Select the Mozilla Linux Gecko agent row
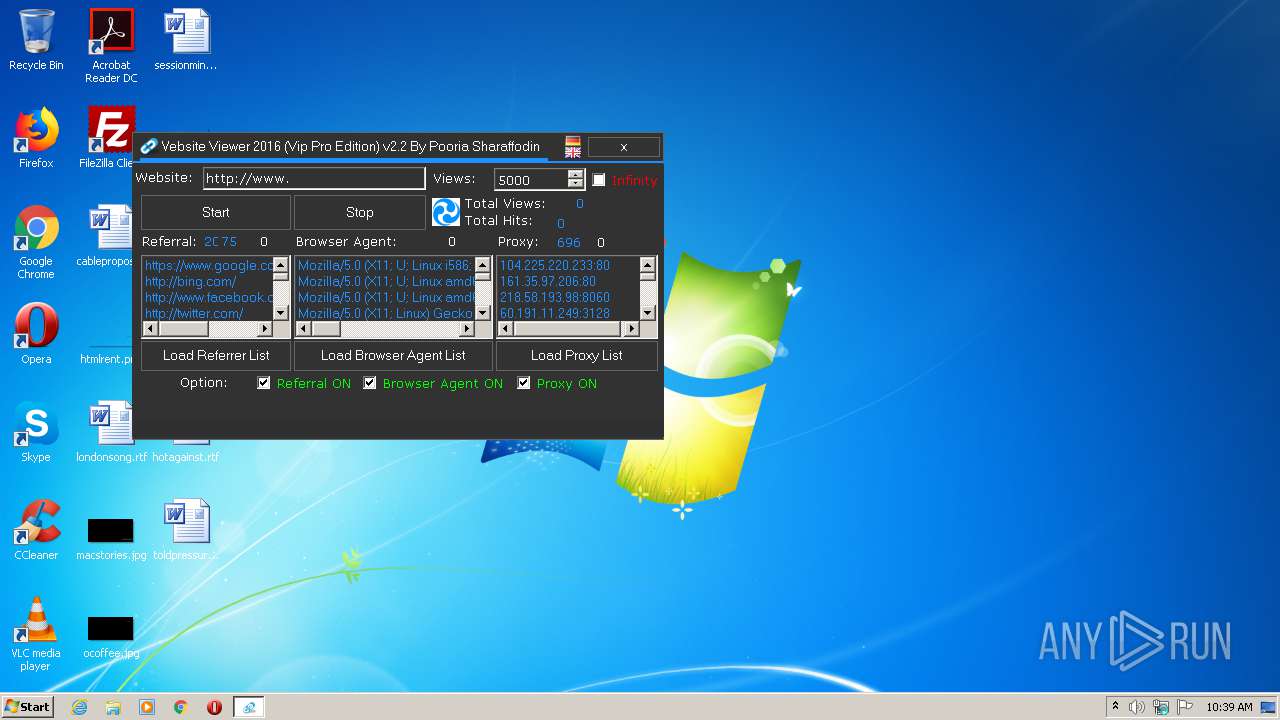This screenshot has height=720, width=1280. [385, 314]
